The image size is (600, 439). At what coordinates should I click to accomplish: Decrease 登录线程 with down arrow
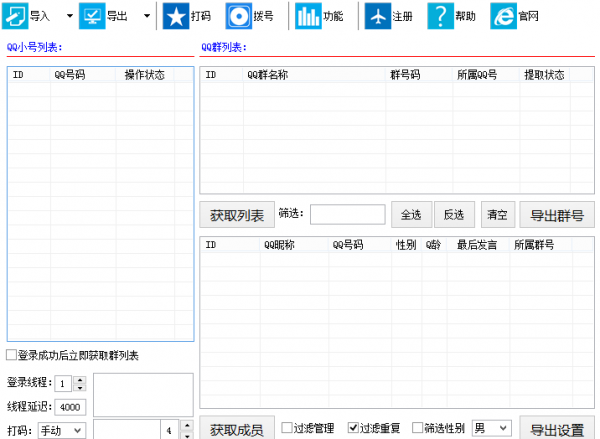point(80,388)
